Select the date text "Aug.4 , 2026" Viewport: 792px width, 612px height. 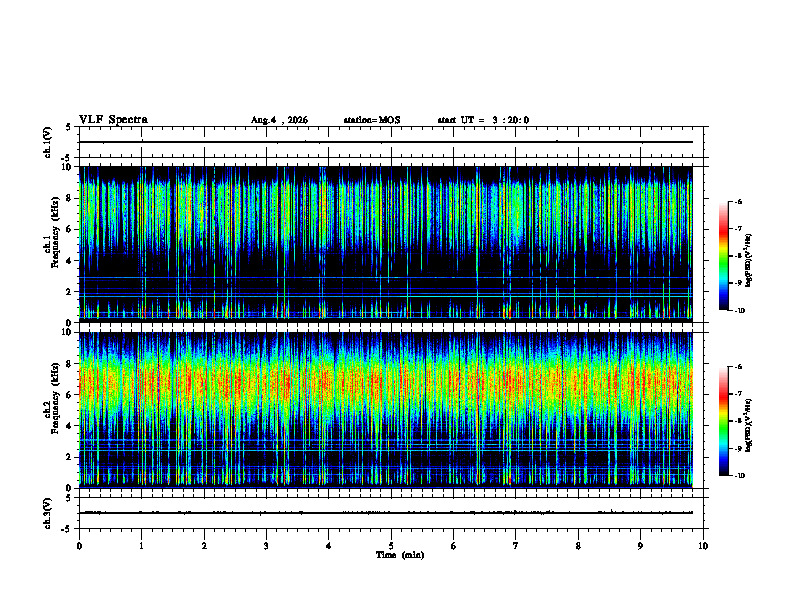point(279,120)
